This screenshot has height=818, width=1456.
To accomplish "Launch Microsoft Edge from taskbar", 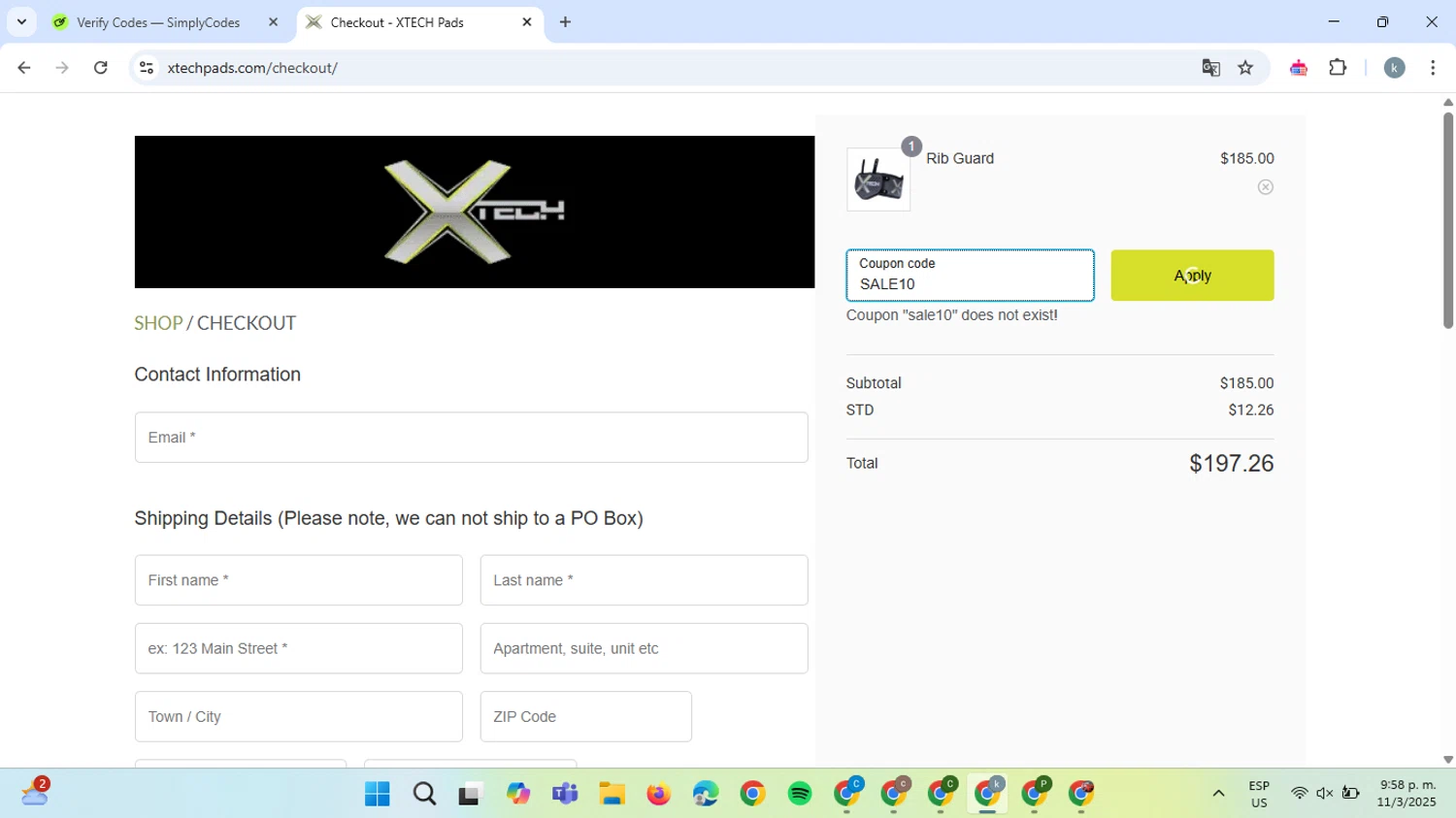I will click(x=706, y=794).
